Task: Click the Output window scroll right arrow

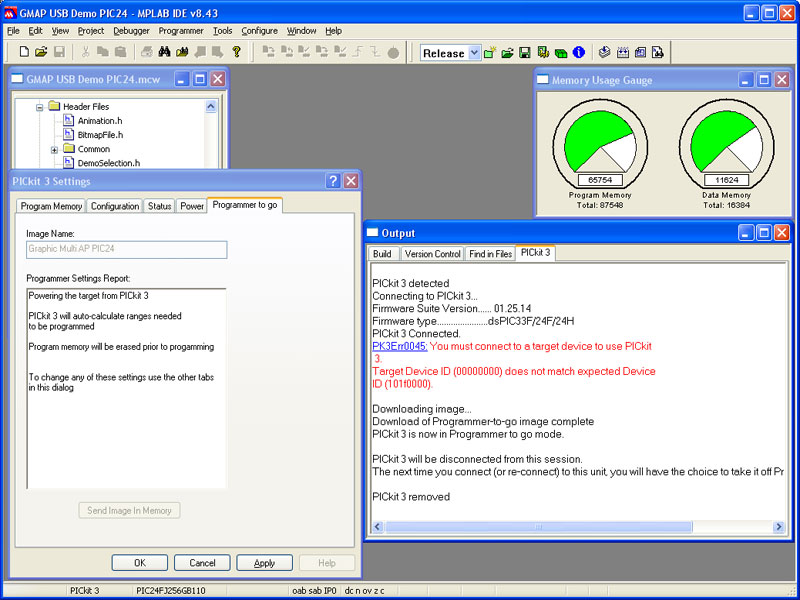Action: click(779, 527)
